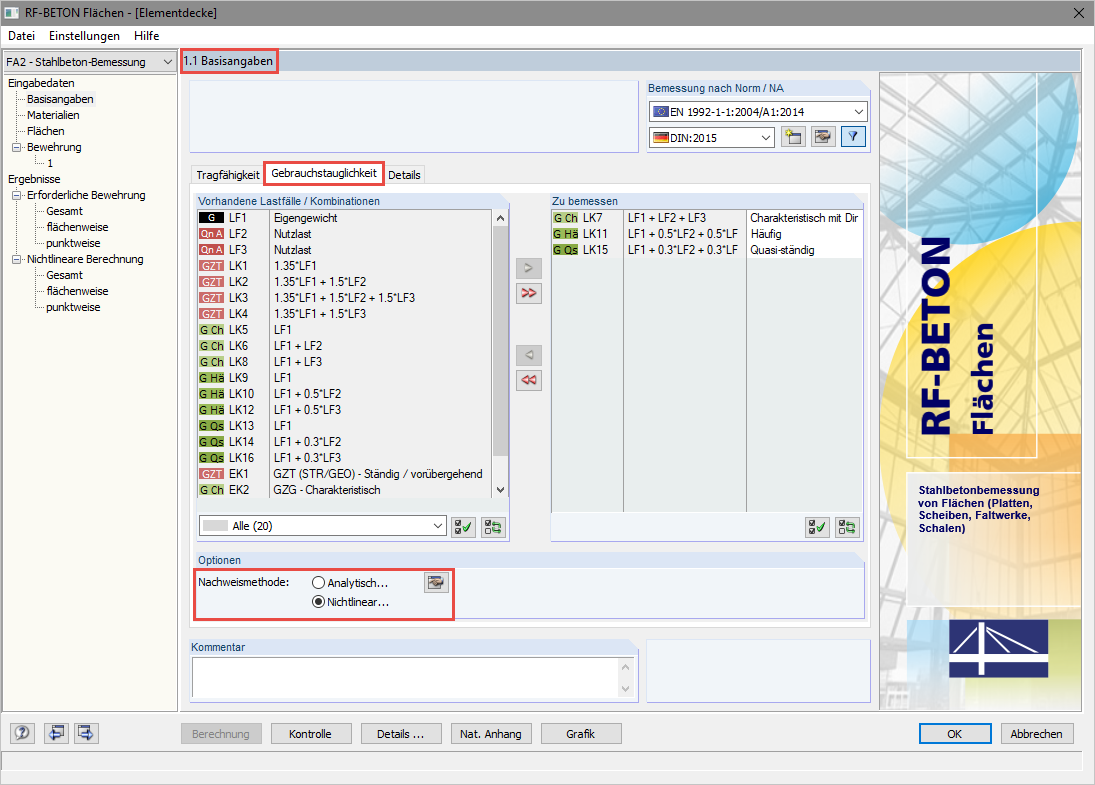Viewport: 1095px width, 785px height.
Task: Click scroll-down arrow of load case list
Action: pos(500,490)
